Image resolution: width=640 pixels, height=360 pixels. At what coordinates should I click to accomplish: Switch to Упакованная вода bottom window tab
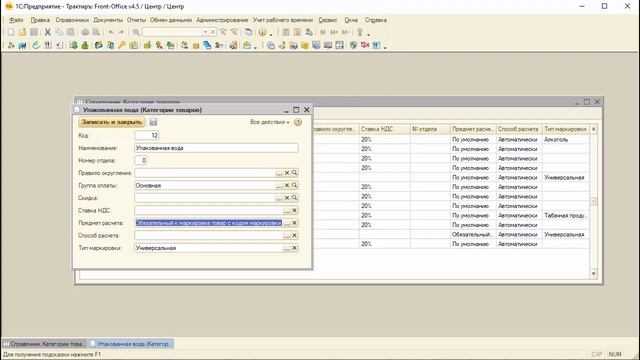click(x=131, y=344)
